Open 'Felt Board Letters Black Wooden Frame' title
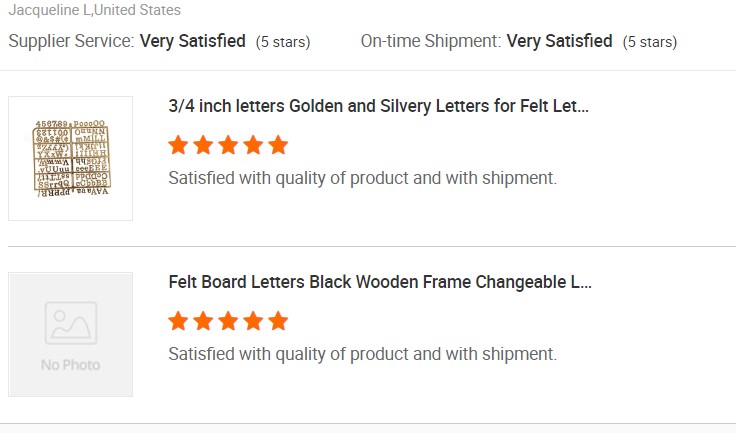Viewport: 736px width, 433px height. point(380,282)
